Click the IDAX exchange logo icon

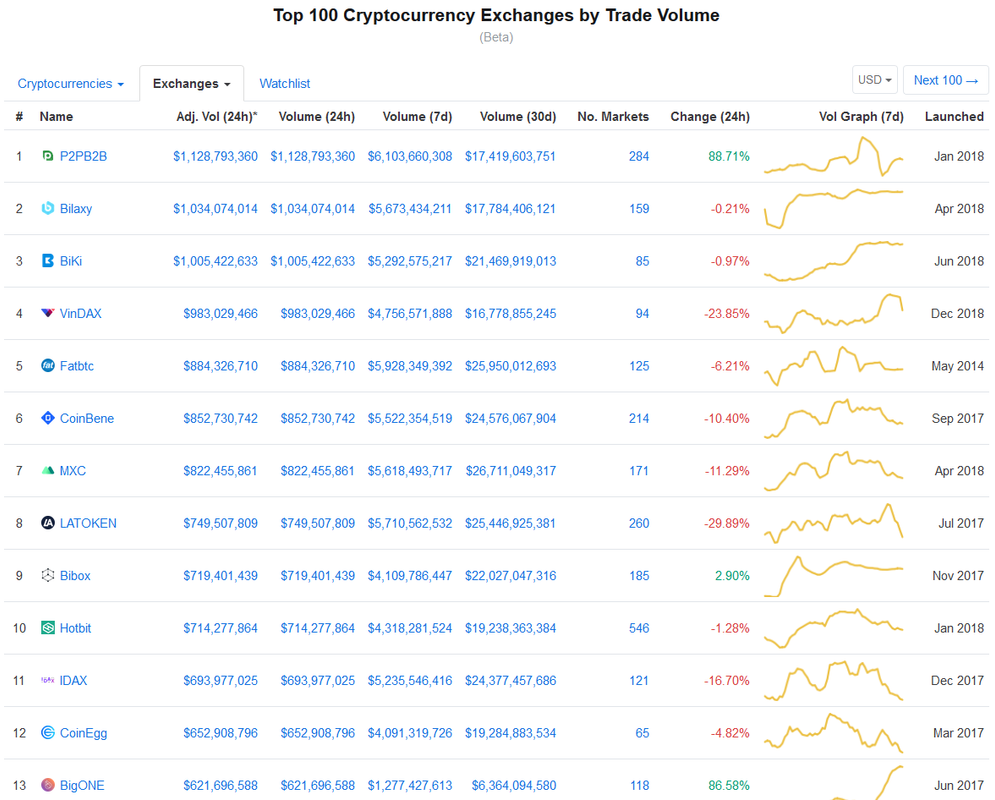tap(48, 680)
